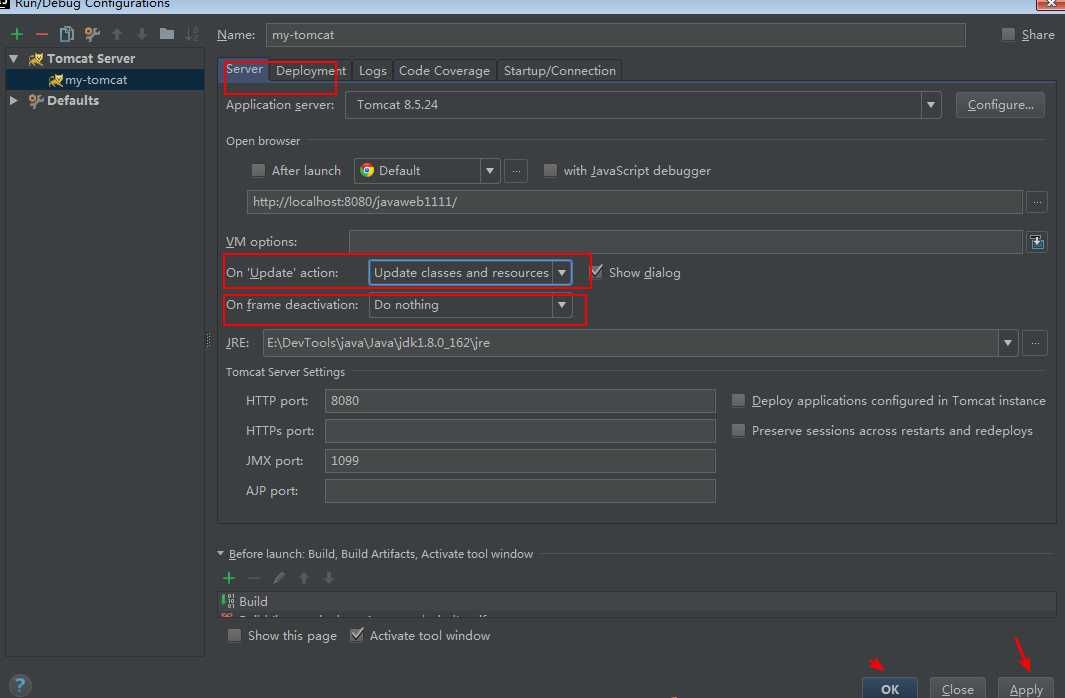Click VM options input field
The width and height of the screenshot is (1065, 698).
coord(685,242)
